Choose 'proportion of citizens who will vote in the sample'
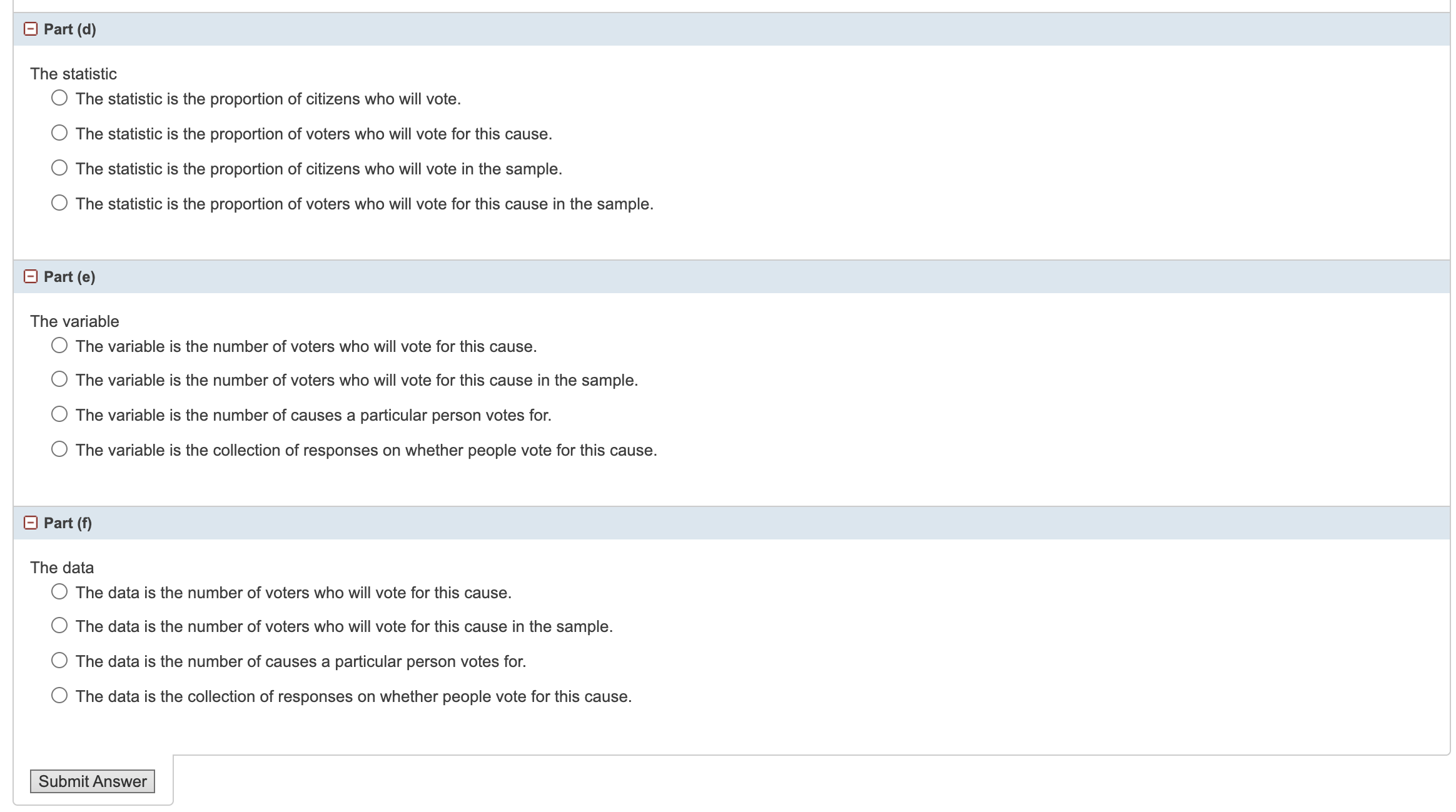 tap(59, 167)
